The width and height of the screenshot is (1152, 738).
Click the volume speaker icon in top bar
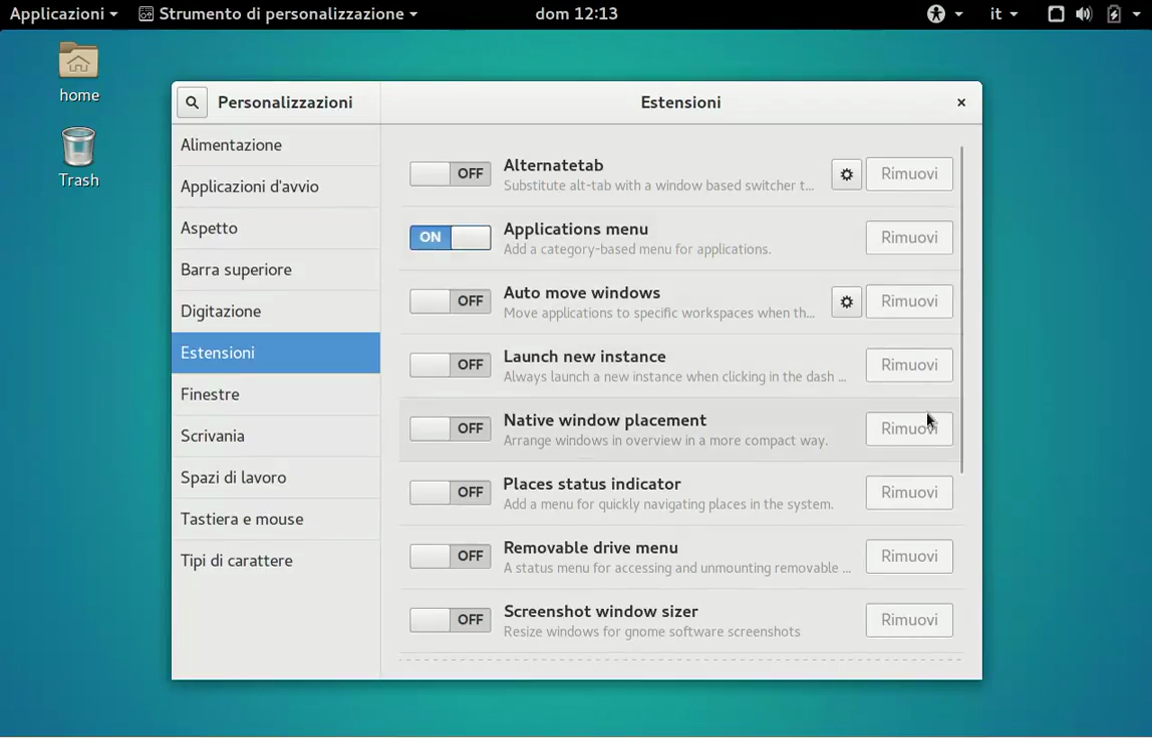click(x=1083, y=14)
